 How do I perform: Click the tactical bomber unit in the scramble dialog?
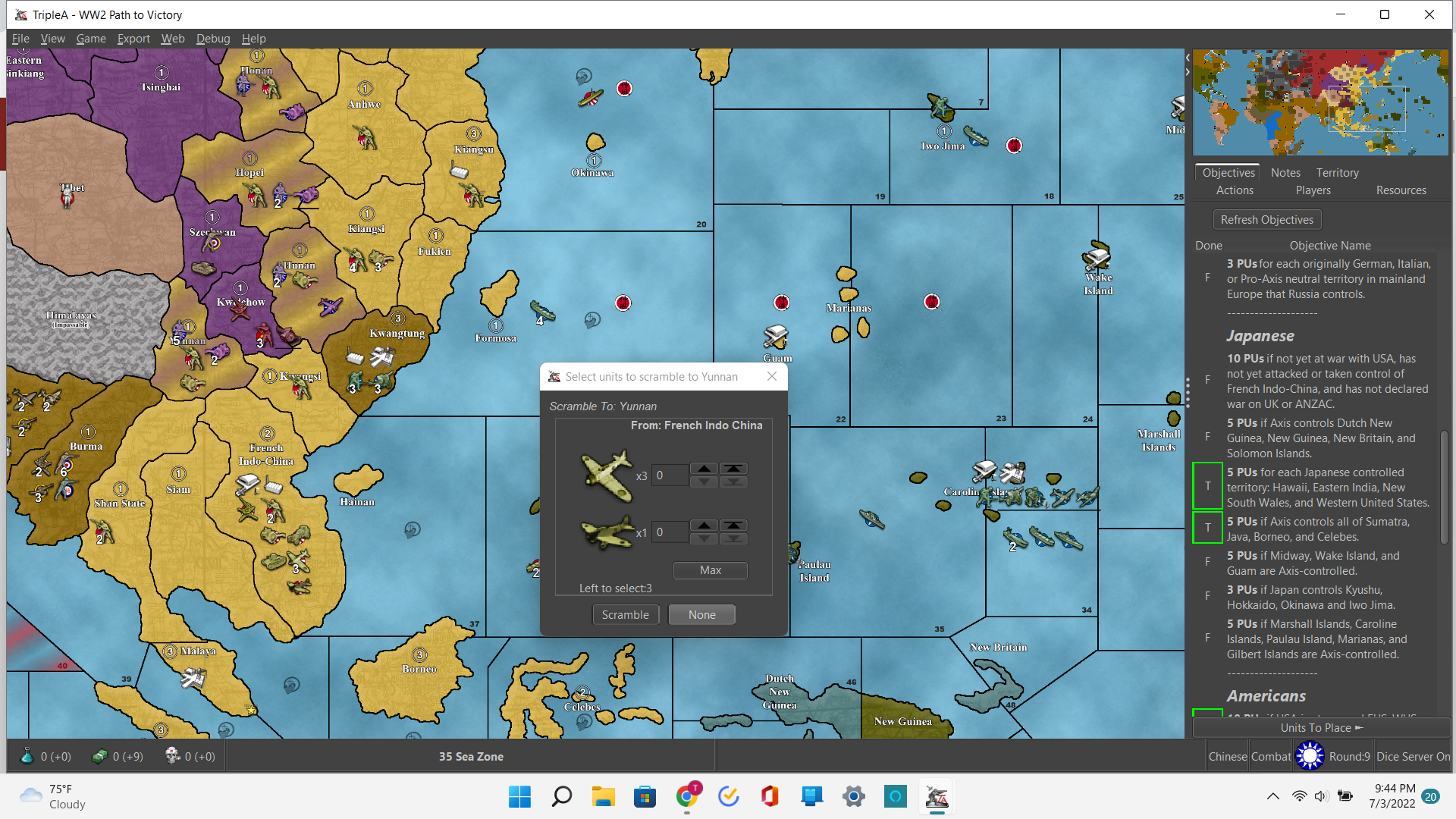(x=608, y=532)
